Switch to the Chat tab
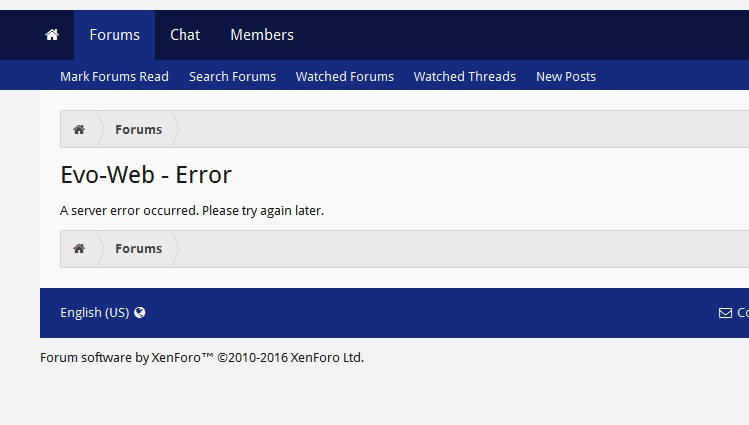749x425 pixels. 185,35
